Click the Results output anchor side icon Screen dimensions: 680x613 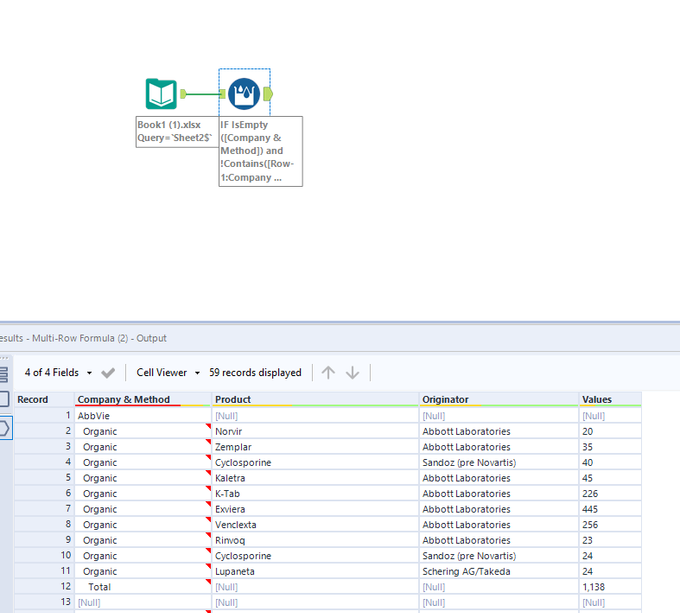tap(5, 428)
